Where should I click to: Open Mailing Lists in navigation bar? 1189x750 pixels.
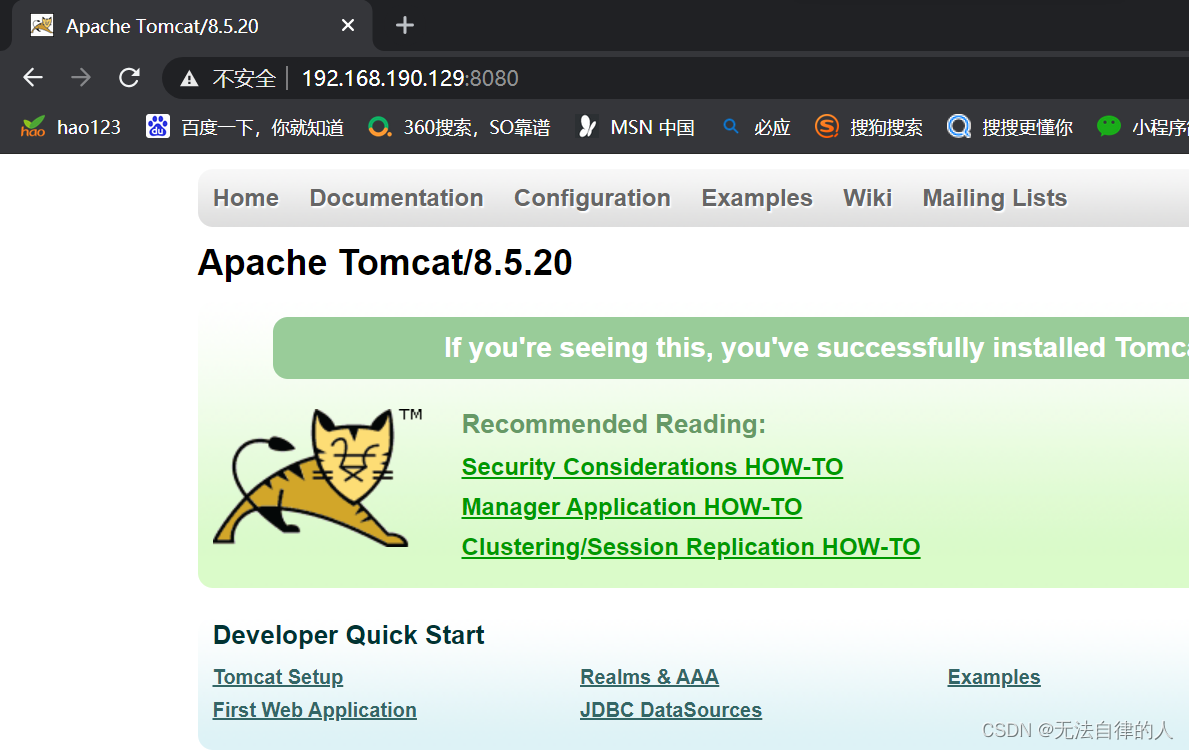995,198
